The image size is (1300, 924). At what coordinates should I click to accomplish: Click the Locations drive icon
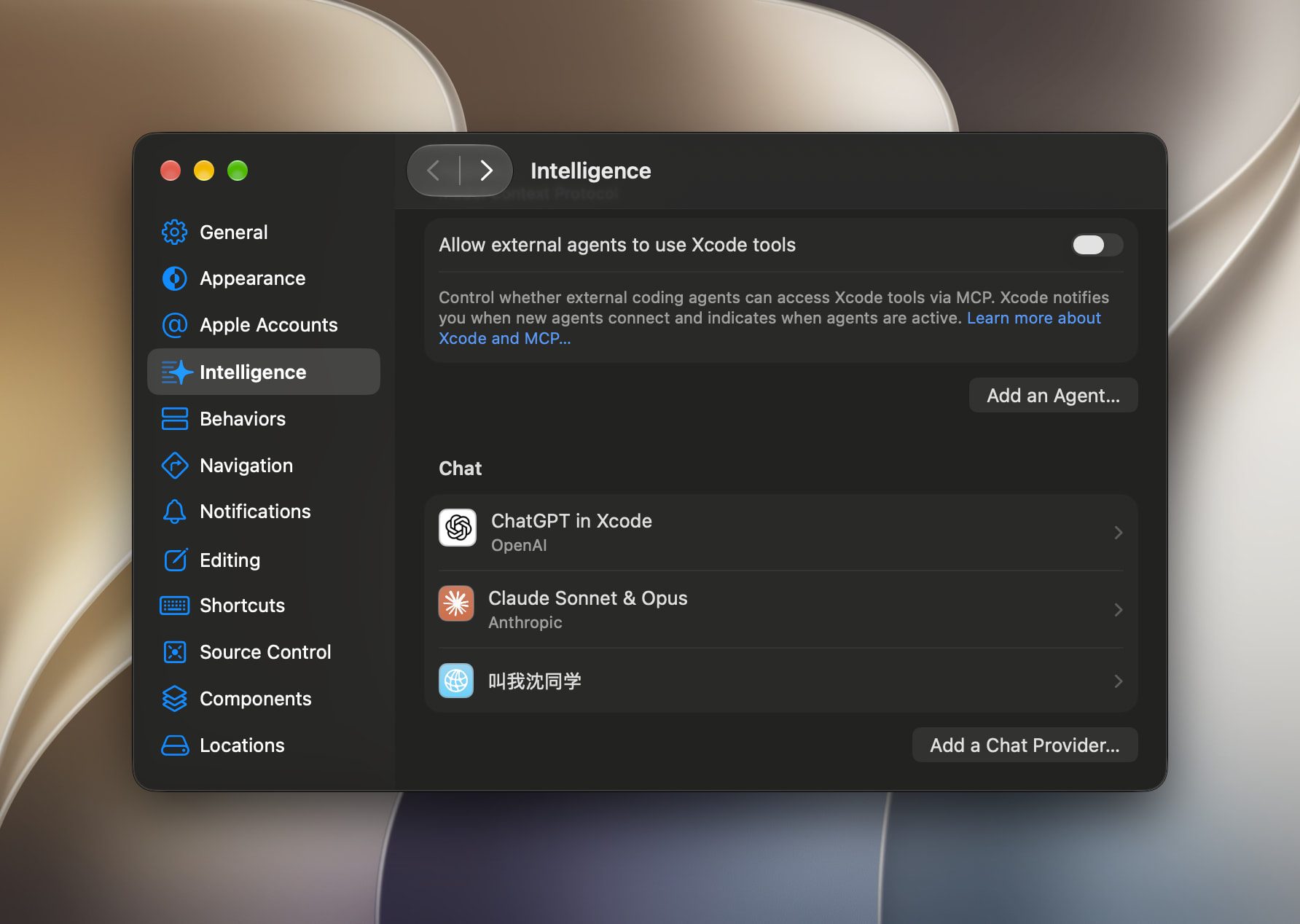pos(174,745)
